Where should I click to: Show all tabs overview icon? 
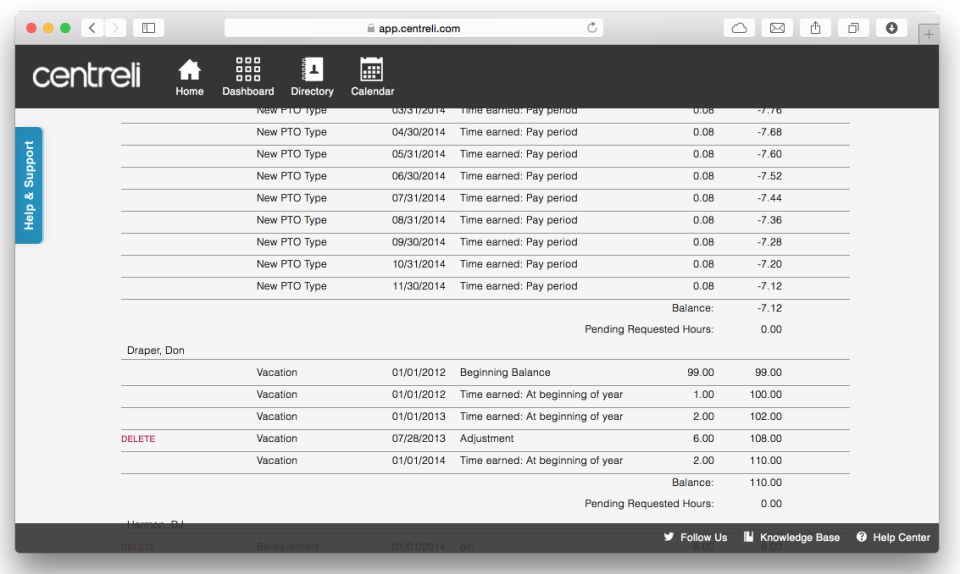853,28
